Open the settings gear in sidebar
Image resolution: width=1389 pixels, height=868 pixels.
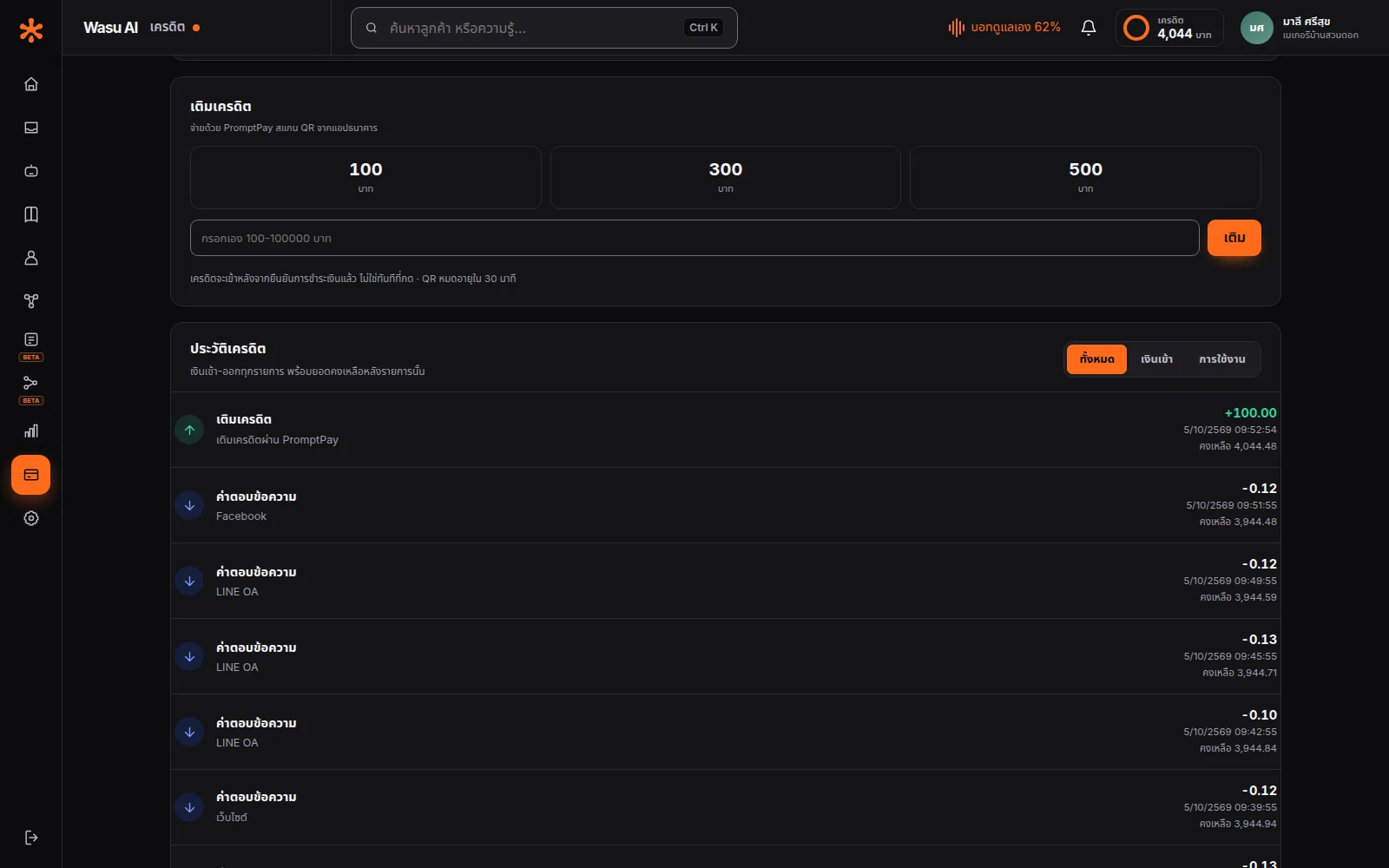coord(31,518)
